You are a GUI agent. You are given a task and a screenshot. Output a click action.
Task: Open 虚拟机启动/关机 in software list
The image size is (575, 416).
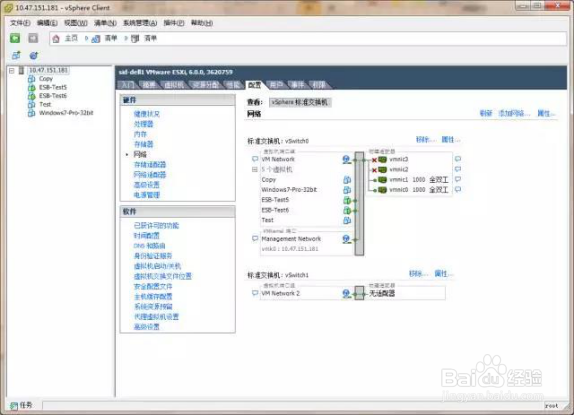pyautogui.click(x=157, y=266)
